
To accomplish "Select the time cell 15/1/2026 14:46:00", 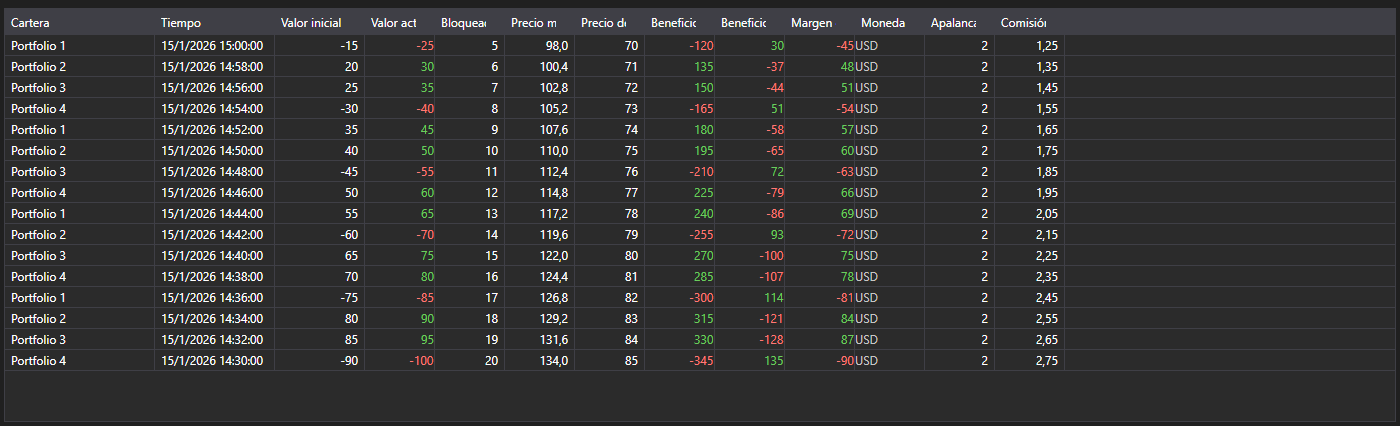I will (214, 193).
